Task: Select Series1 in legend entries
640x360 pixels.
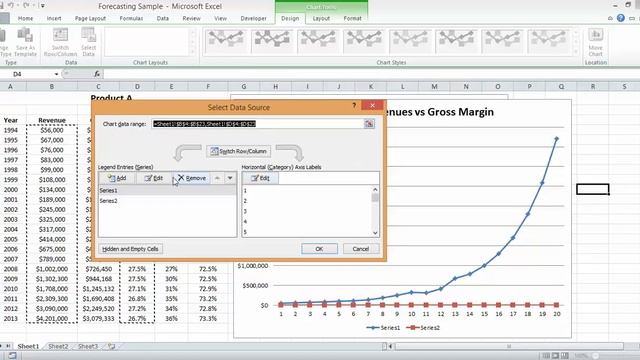Action: pyautogui.click(x=167, y=190)
